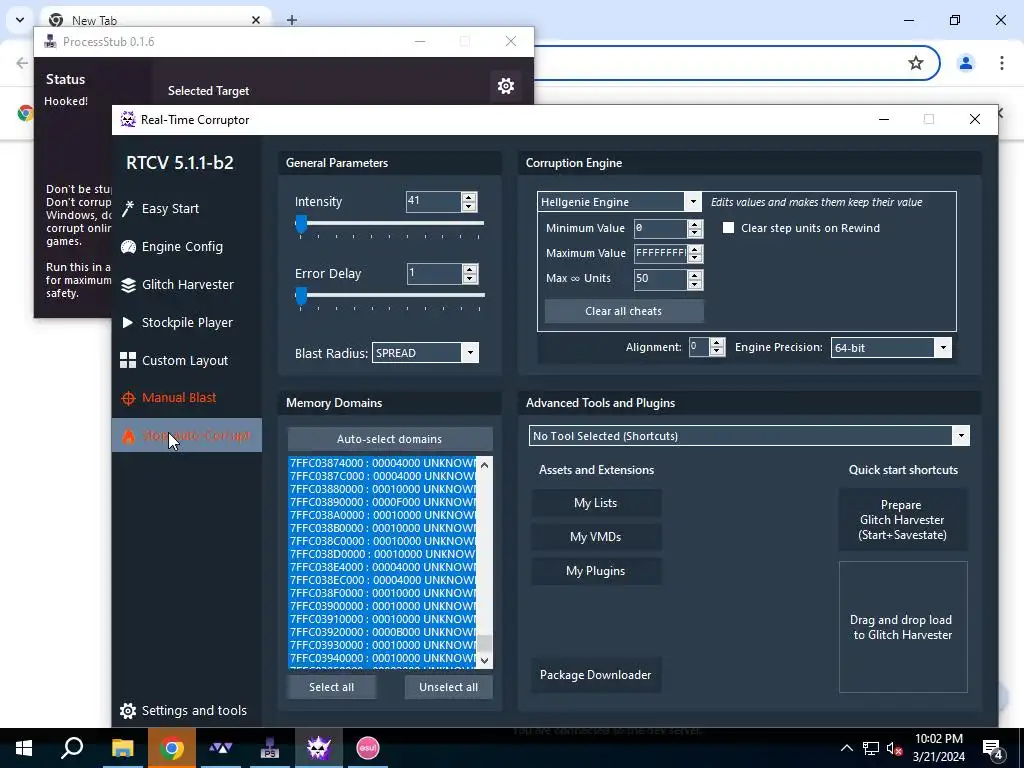The image size is (1024, 768).
Task: Click Error Delay slider handle
Action: [301, 296]
